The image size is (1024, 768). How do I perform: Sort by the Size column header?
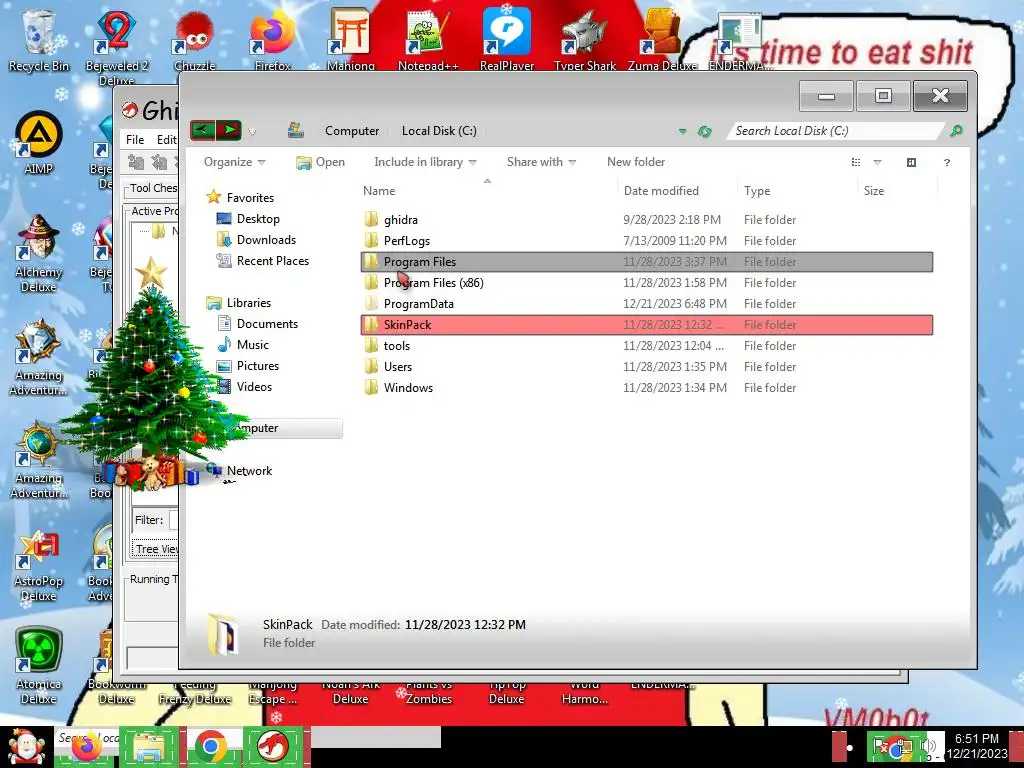[898, 191]
